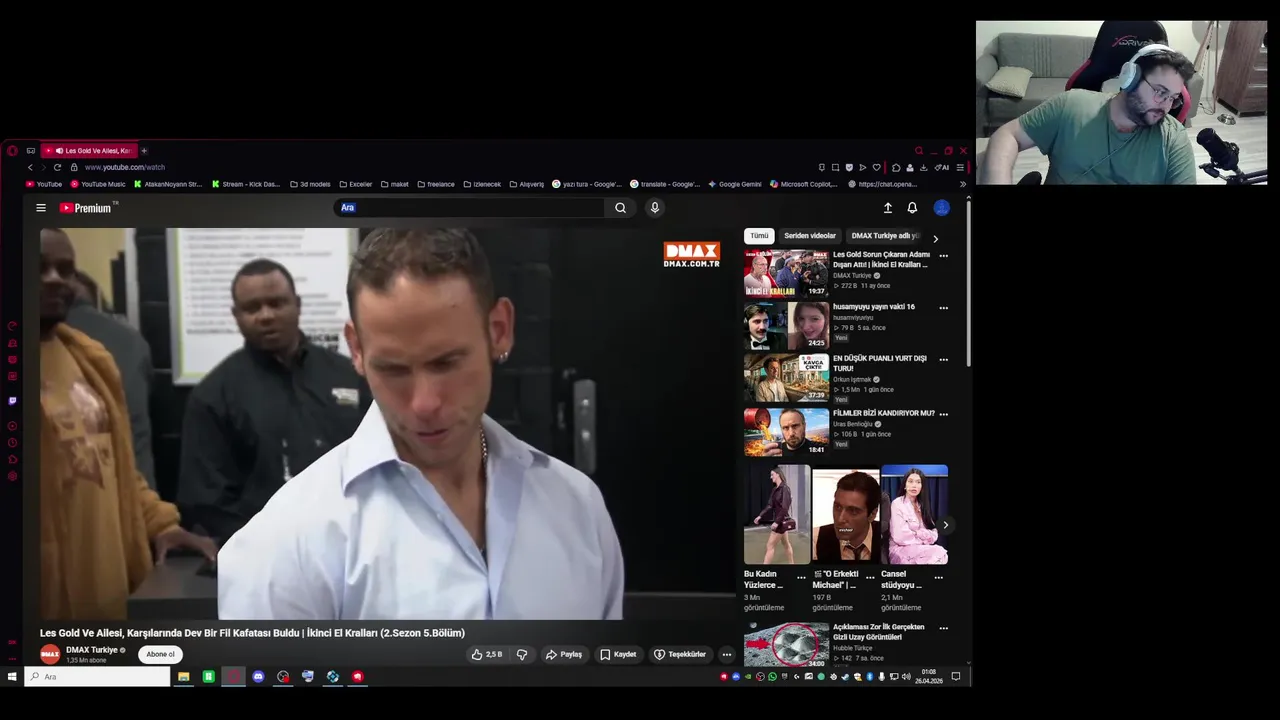
Task: Open the YouTube hamburger guide menu
Action: (41, 208)
